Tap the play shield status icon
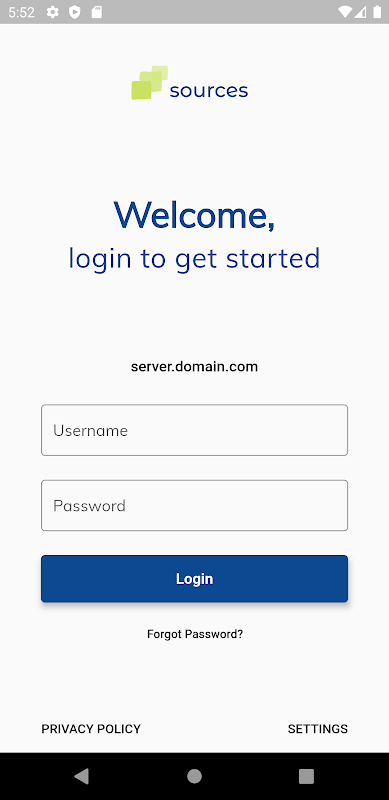Image resolution: width=389 pixels, height=800 pixels. point(75,12)
